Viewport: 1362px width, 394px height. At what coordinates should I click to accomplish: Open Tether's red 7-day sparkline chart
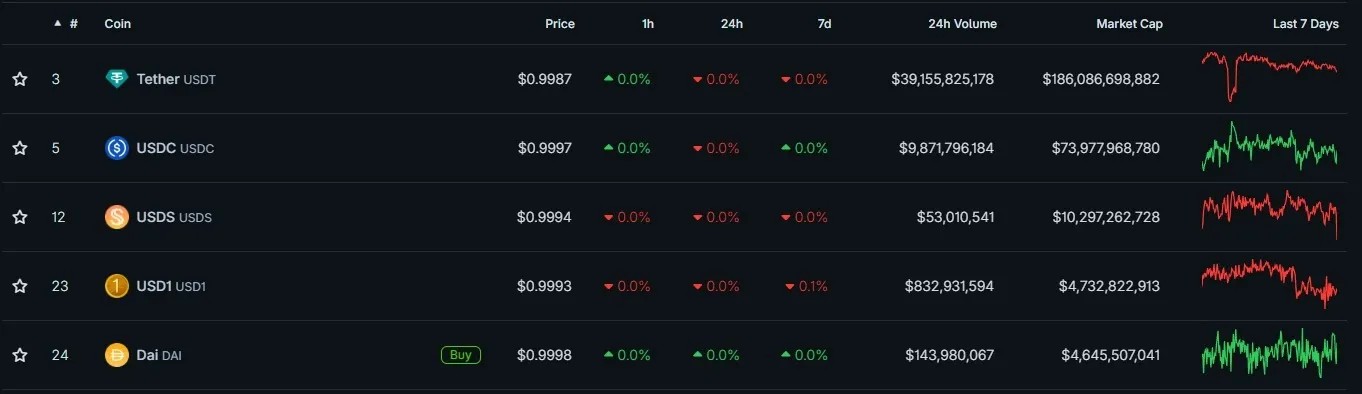(x=1269, y=76)
